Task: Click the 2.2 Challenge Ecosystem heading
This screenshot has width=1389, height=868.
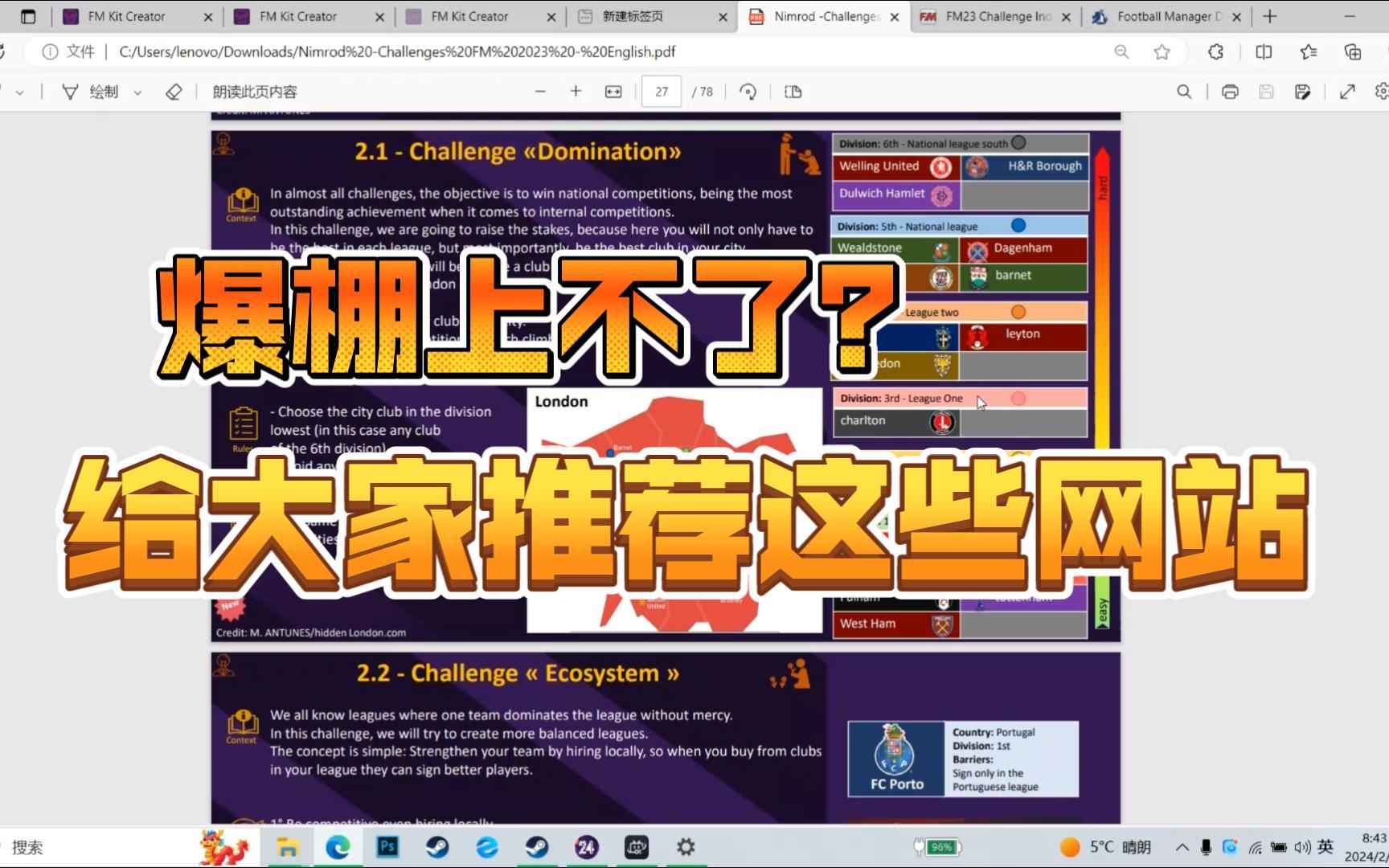Action: 518,674
